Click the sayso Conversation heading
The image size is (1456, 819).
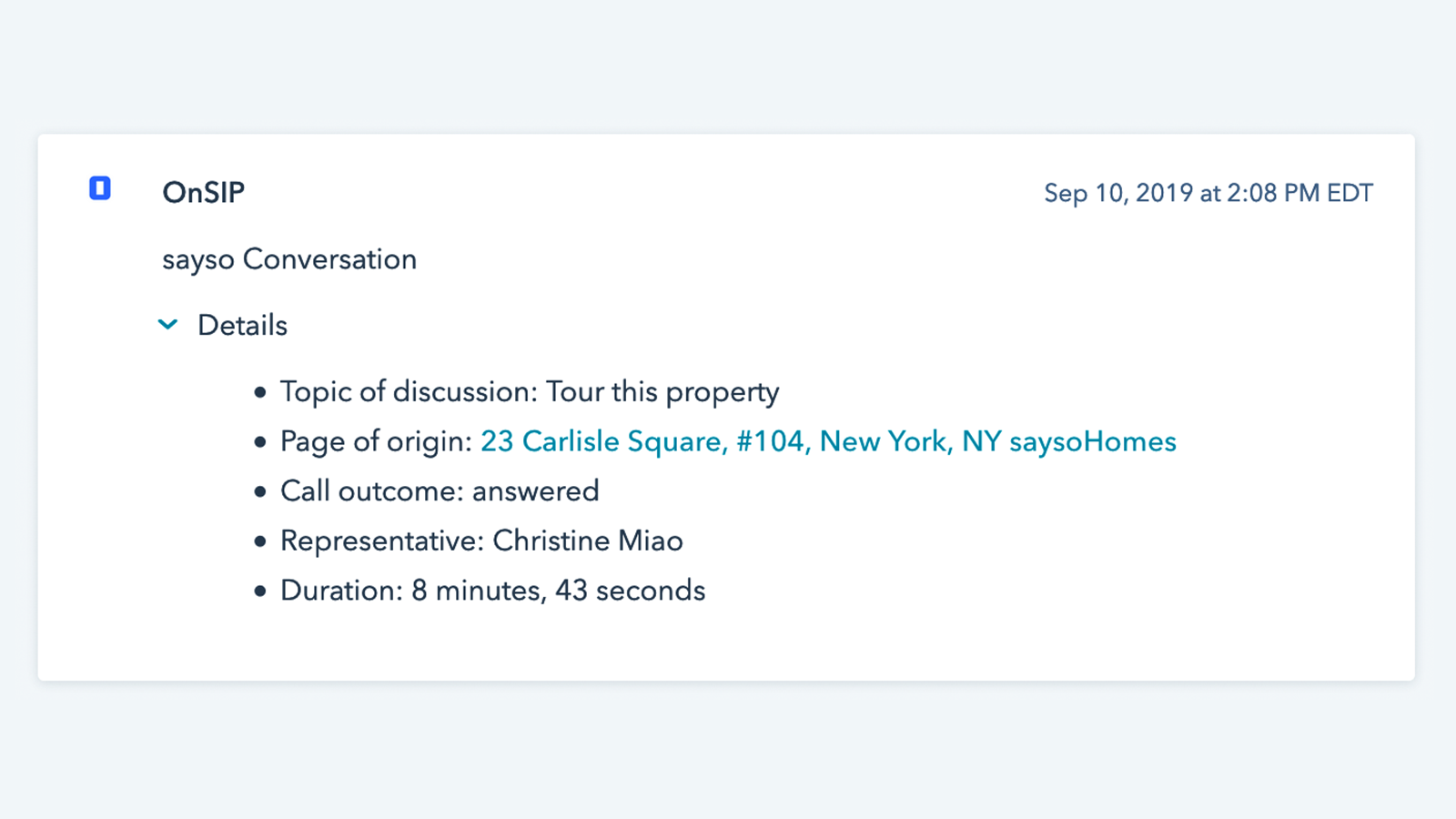[289, 258]
